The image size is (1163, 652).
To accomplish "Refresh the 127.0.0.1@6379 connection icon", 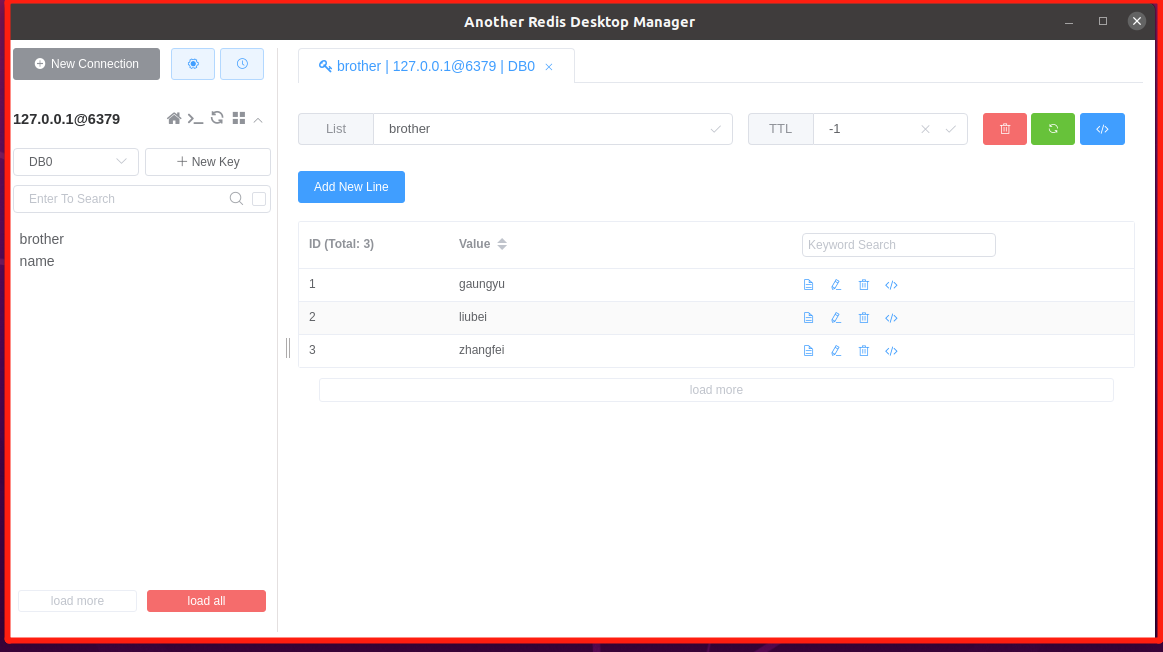I will [217, 118].
